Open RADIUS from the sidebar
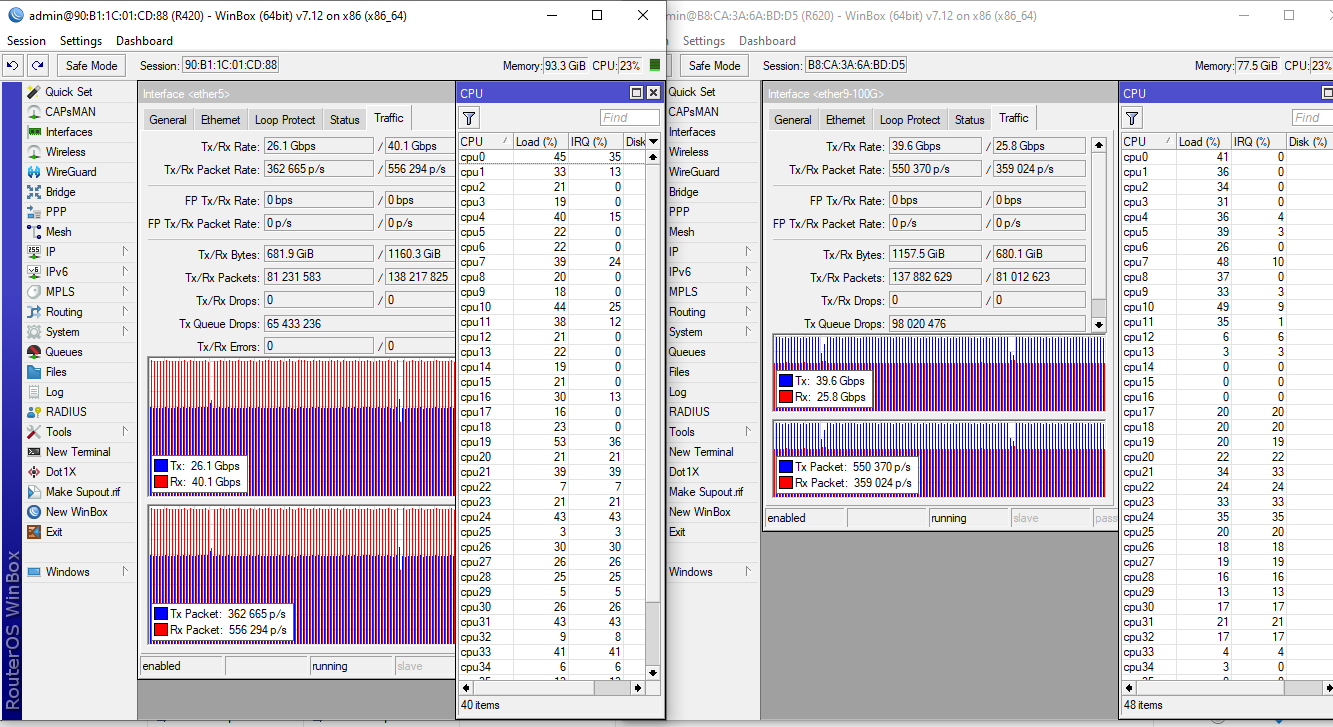 click(x=64, y=411)
